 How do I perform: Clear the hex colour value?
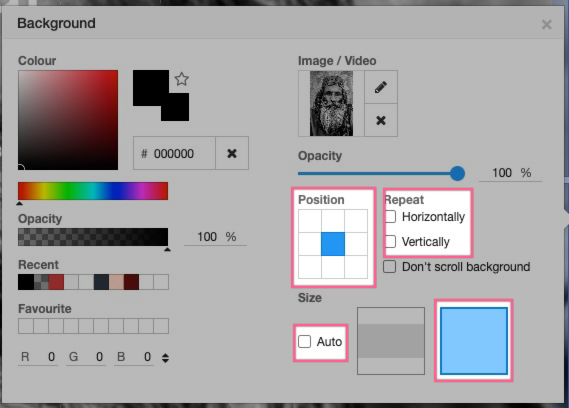(232, 153)
